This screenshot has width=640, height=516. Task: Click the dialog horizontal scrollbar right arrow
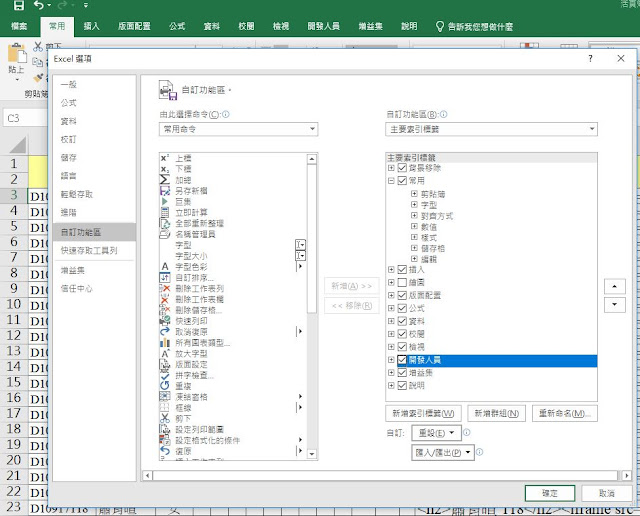(627, 476)
